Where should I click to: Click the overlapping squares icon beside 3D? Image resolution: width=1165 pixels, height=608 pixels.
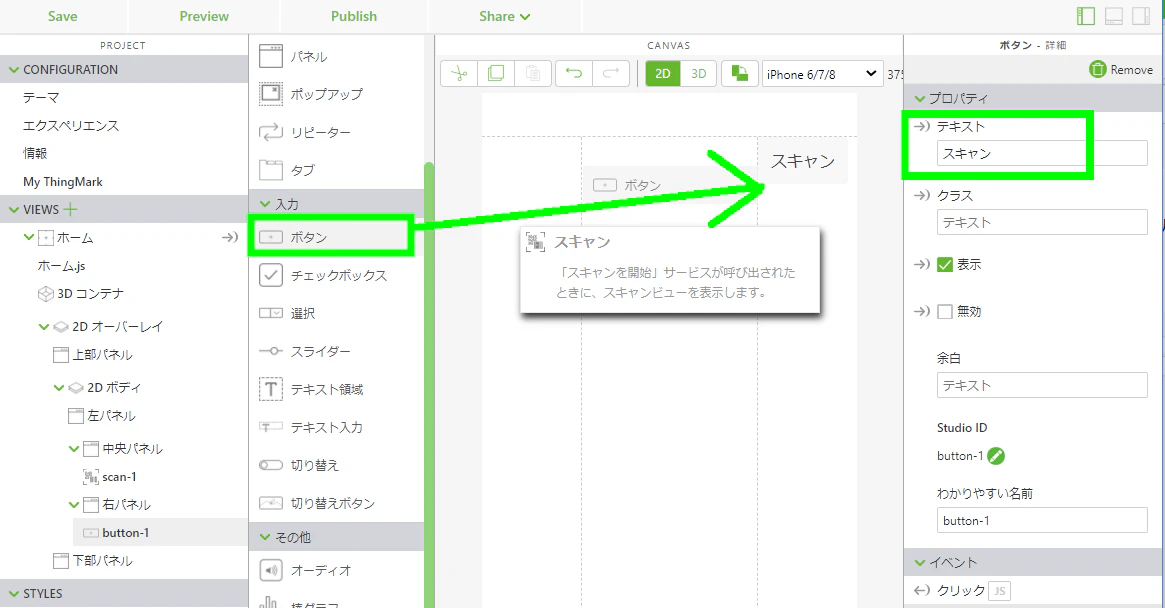pos(739,74)
